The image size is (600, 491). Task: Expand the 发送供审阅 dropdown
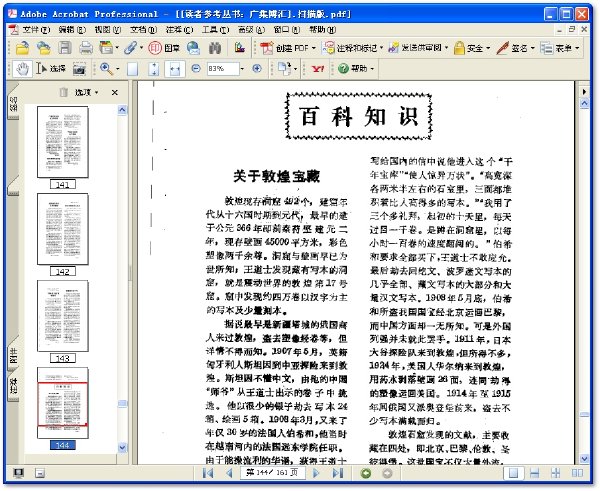(x=446, y=48)
